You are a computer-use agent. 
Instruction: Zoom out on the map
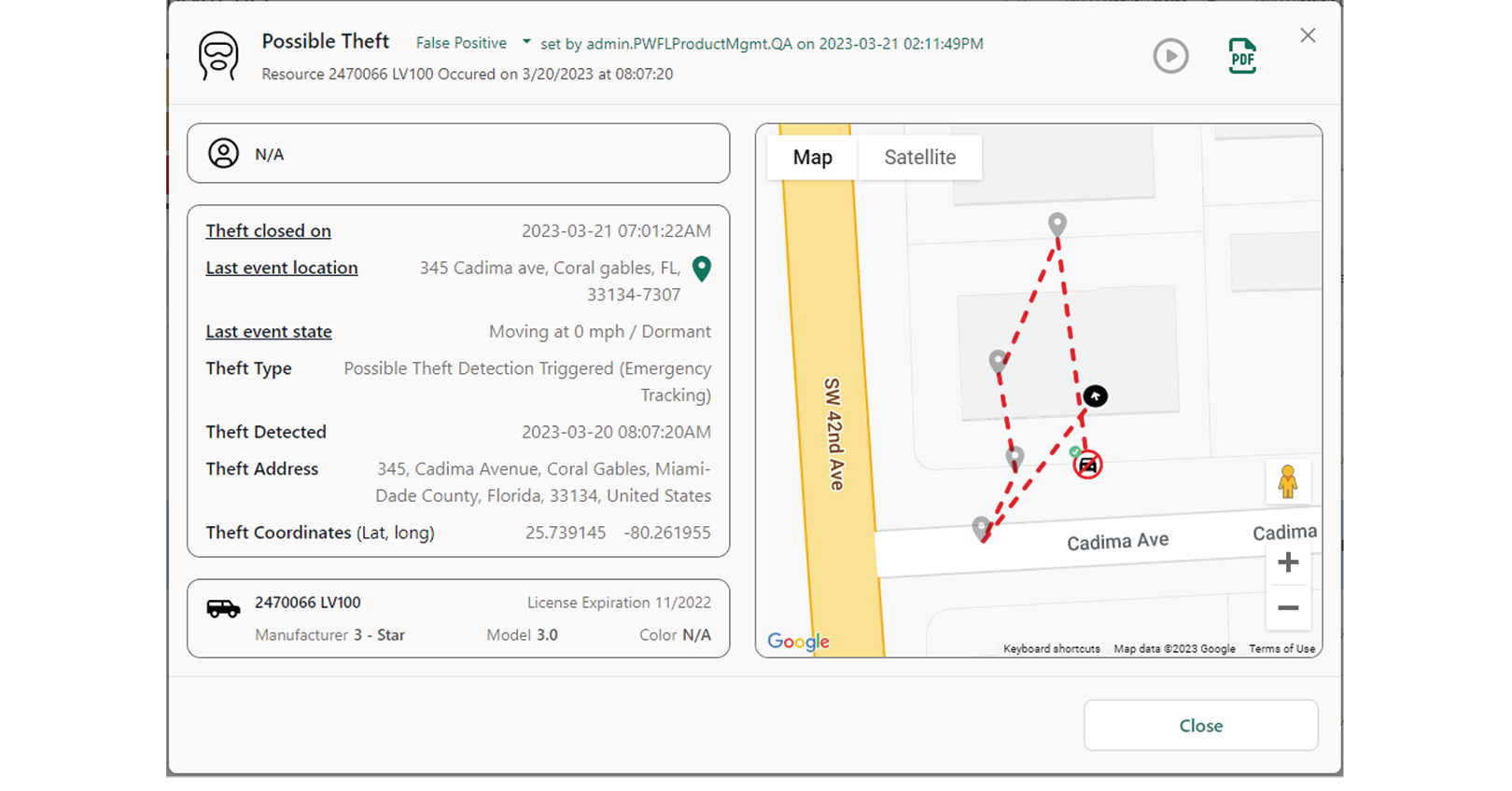[1288, 608]
